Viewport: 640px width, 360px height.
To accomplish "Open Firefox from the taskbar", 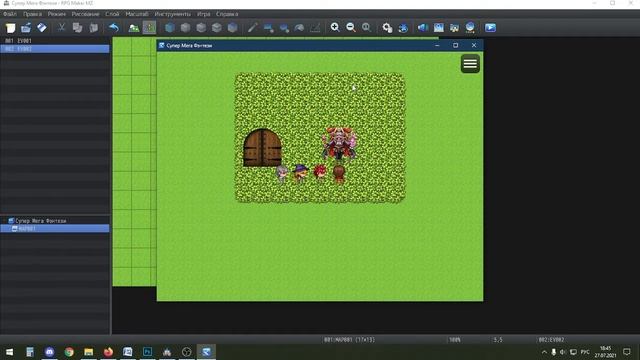I will [x=108, y=352].
